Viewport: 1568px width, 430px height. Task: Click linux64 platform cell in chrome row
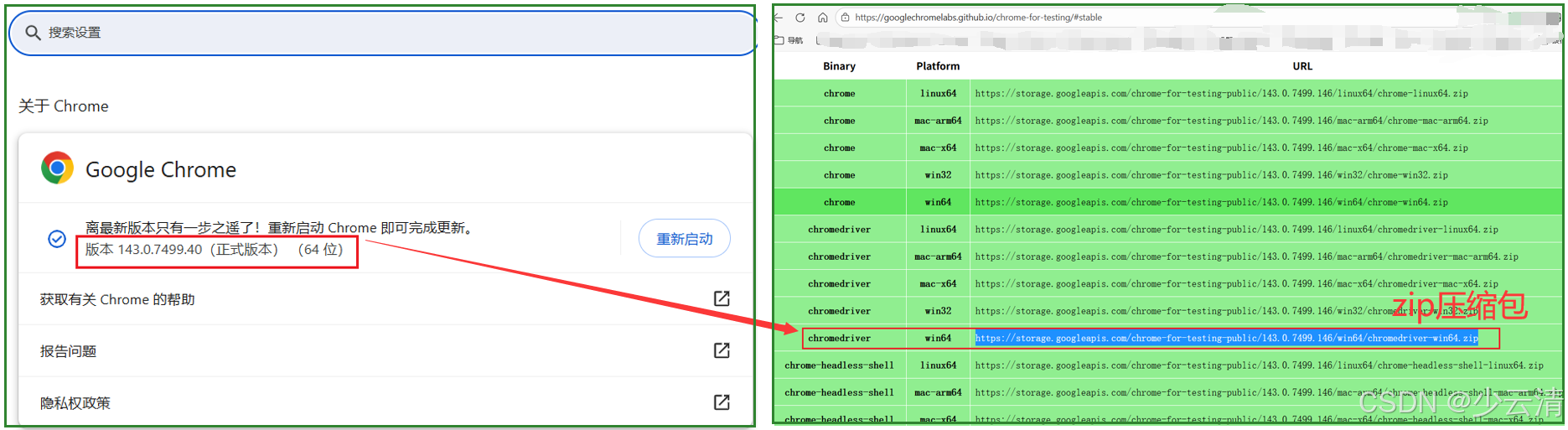(x=938, y=93)
